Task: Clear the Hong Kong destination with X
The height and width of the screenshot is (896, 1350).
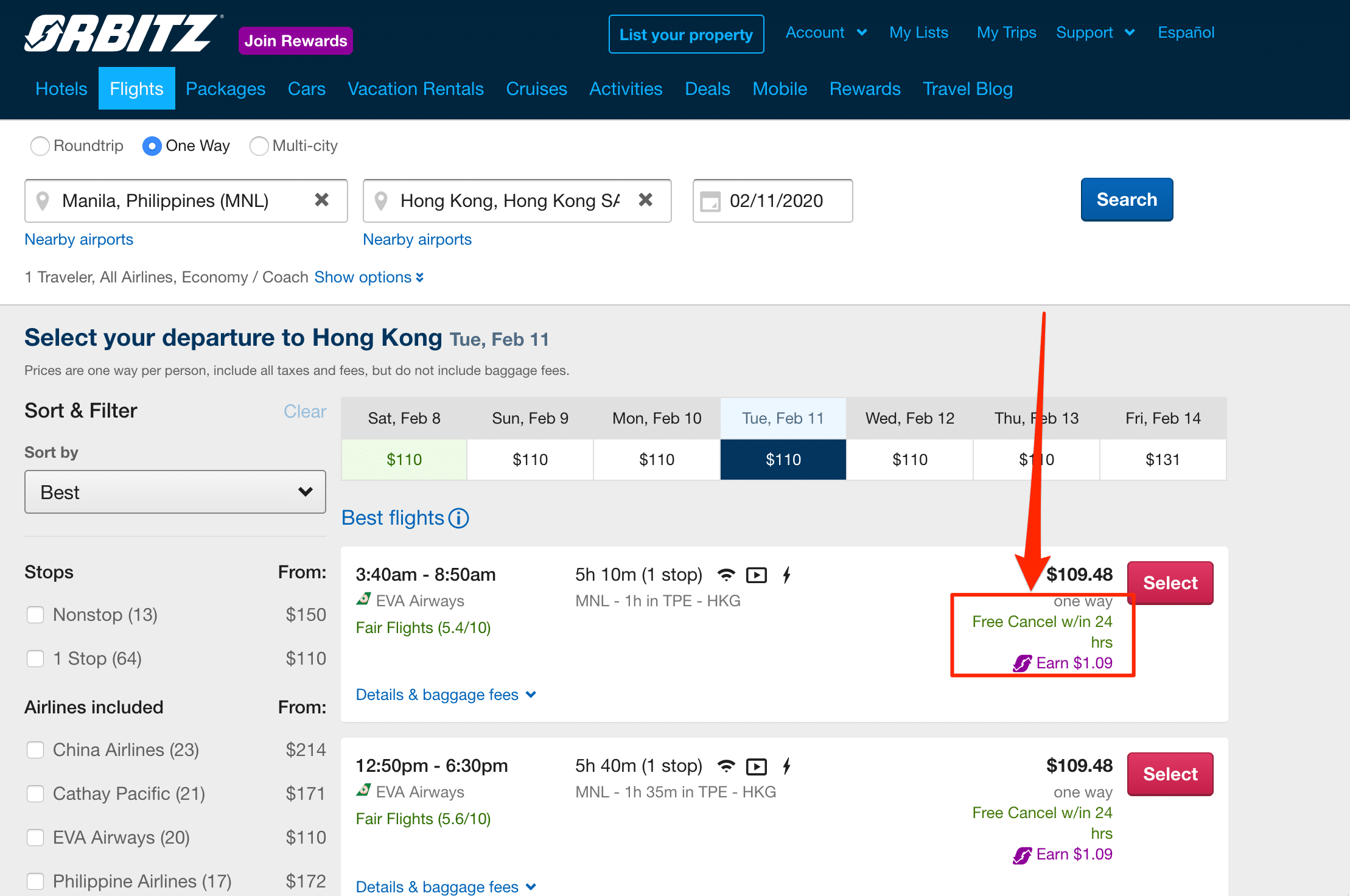Action: pos(645,200)
